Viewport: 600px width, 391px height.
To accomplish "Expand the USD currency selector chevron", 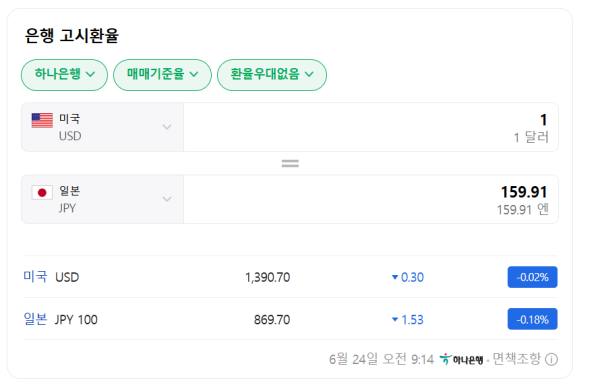I will 167,127.
